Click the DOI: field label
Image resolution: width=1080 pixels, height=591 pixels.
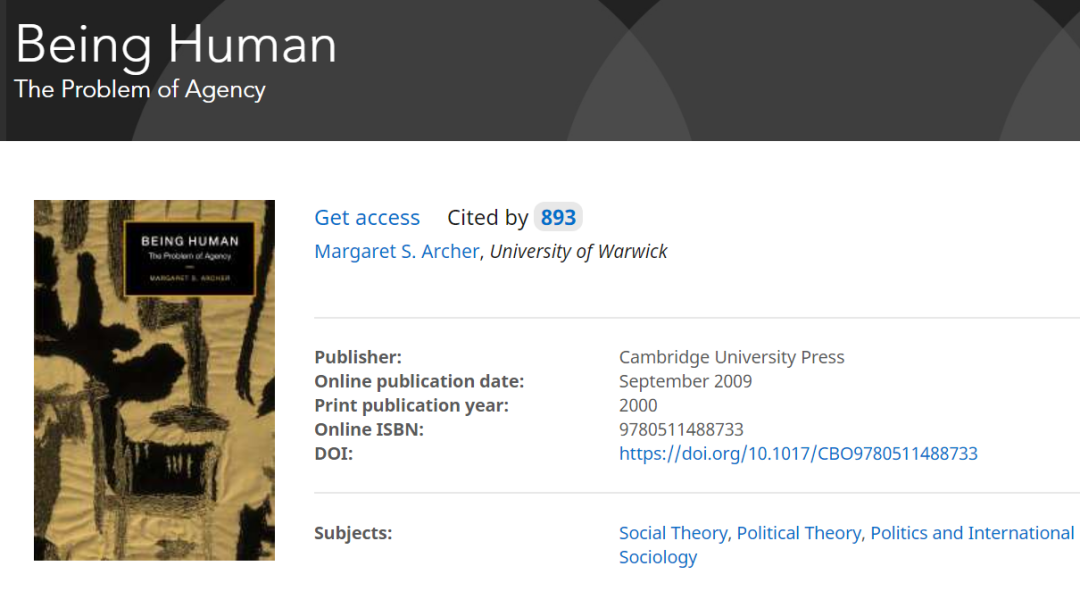click(334, 454)
